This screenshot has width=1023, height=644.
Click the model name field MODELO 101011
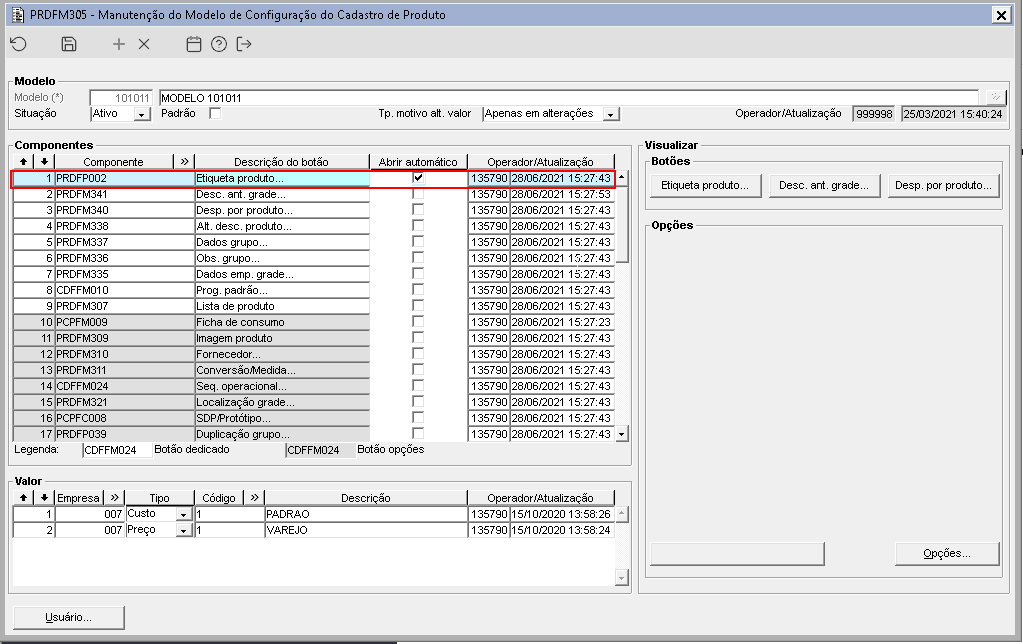(568, 98)
